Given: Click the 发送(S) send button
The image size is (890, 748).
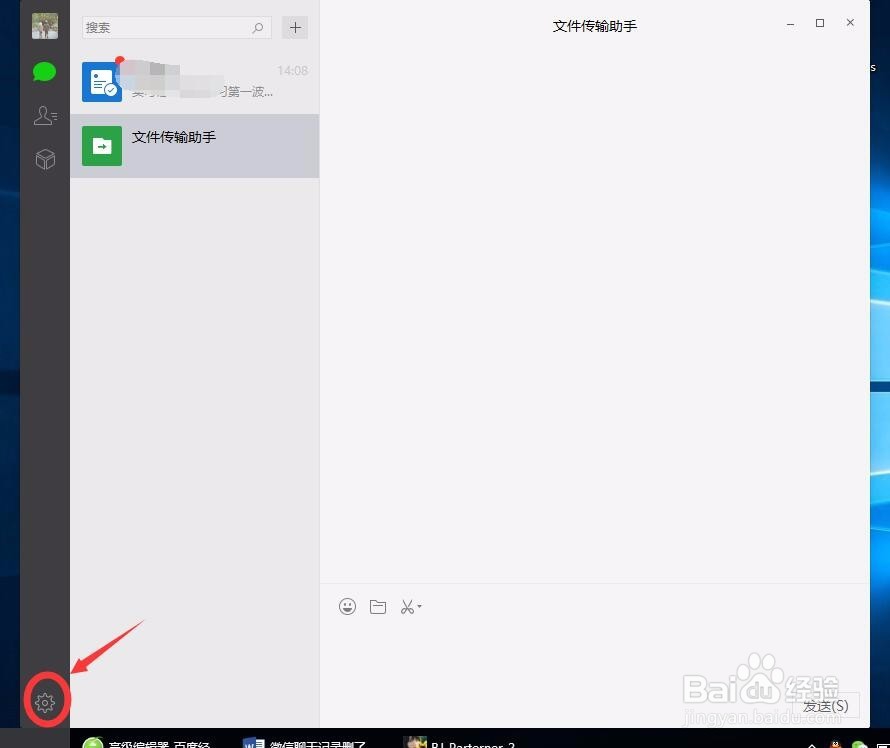Looking at the screenshot, I should [825, 705].
